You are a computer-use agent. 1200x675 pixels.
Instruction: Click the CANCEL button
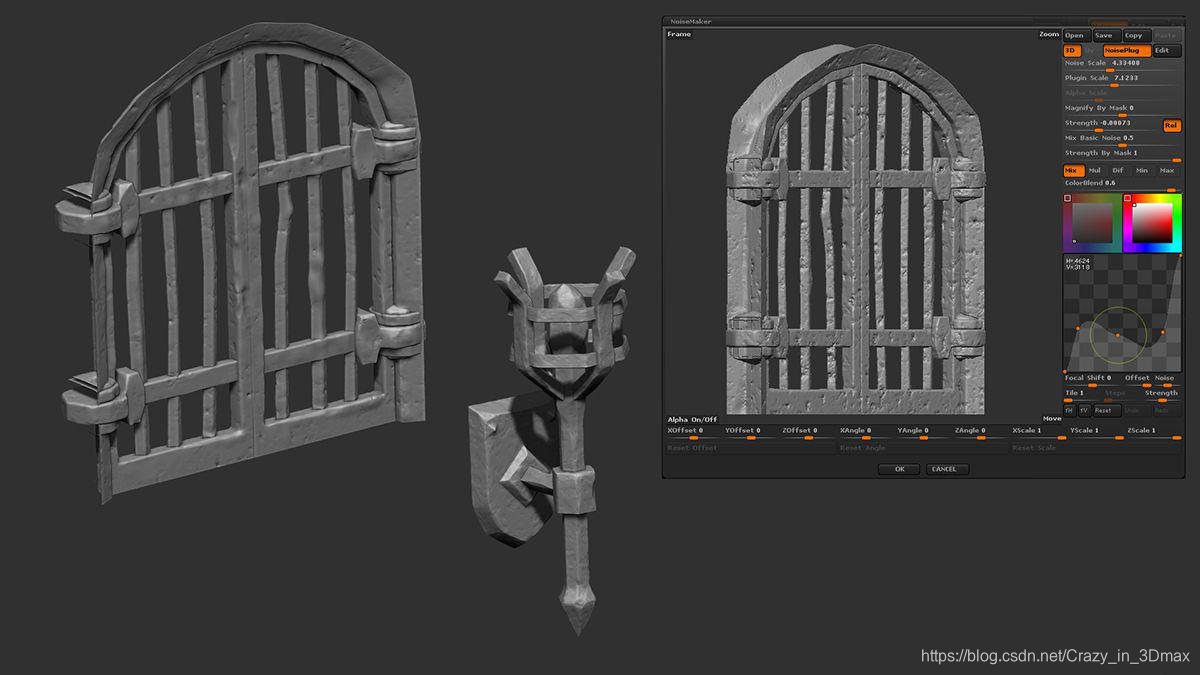click(946, 469)
